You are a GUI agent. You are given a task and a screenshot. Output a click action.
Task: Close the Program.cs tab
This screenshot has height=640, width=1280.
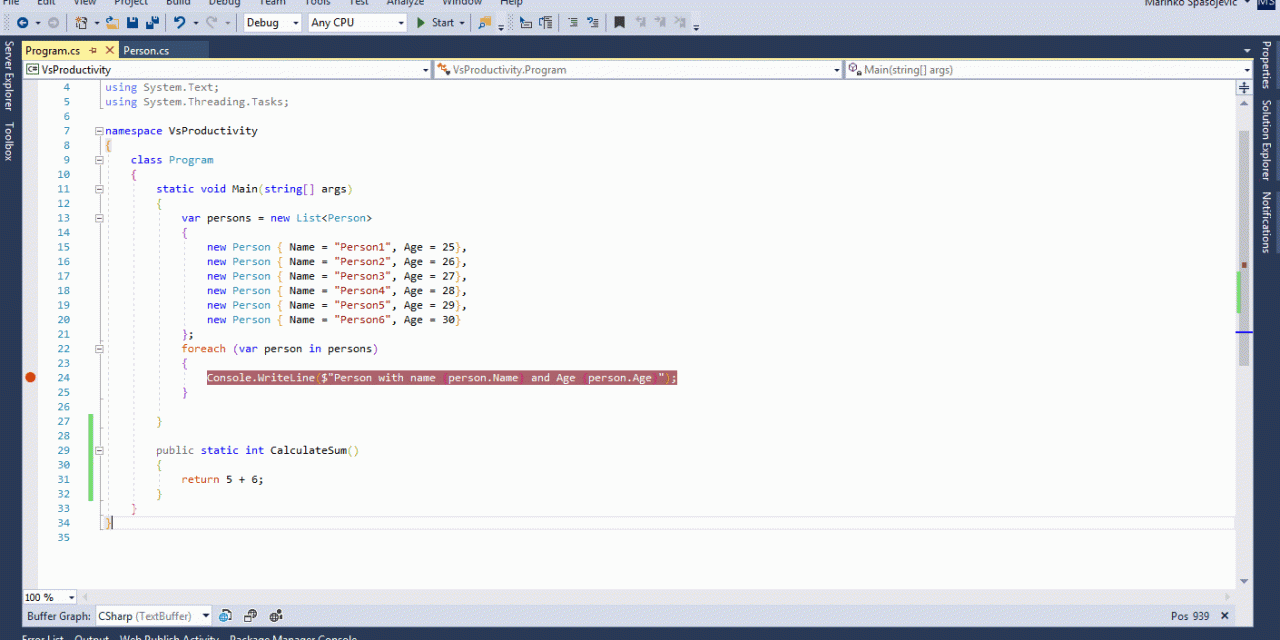108,50
